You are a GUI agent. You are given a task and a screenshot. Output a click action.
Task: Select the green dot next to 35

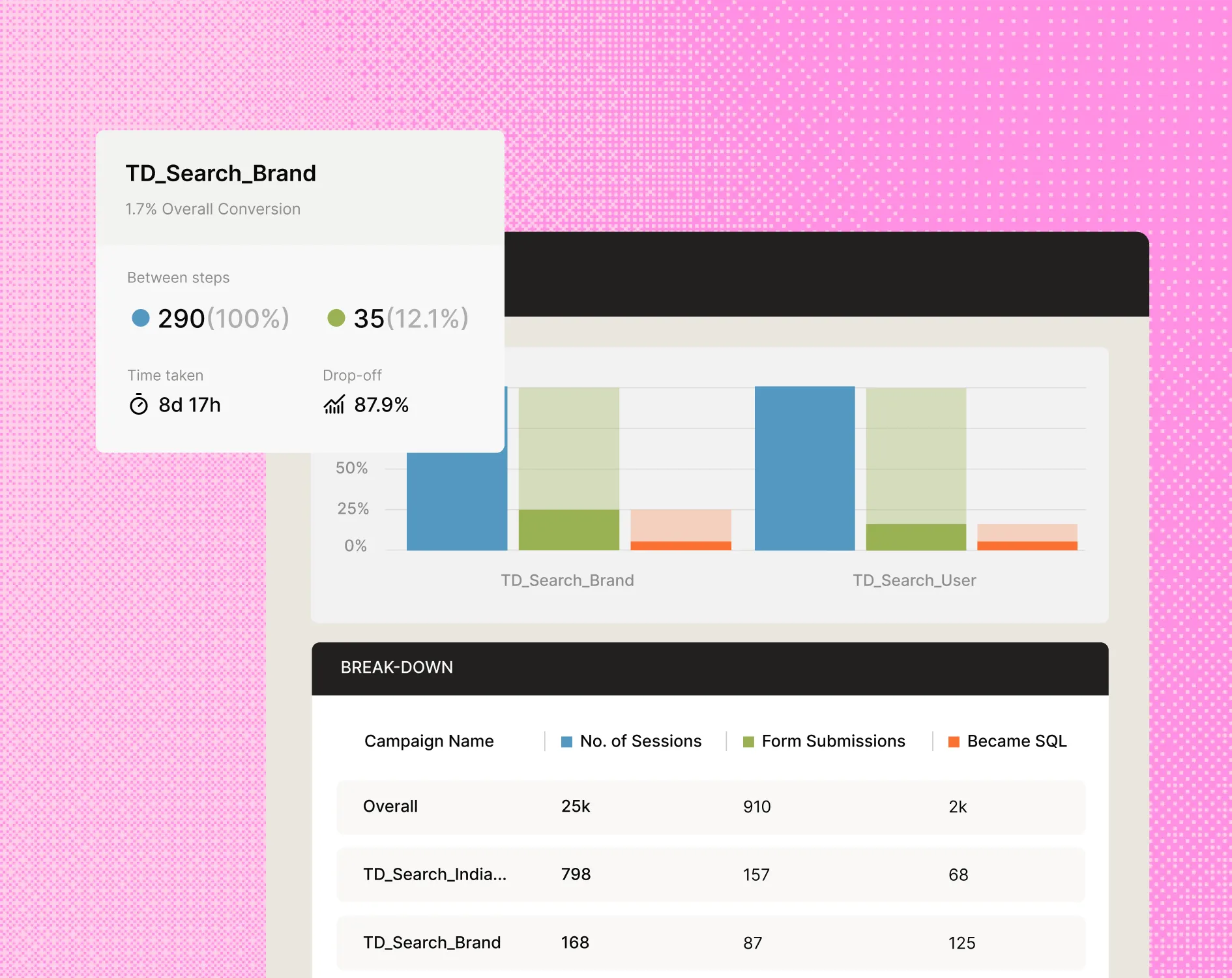[x=337, y=319]
